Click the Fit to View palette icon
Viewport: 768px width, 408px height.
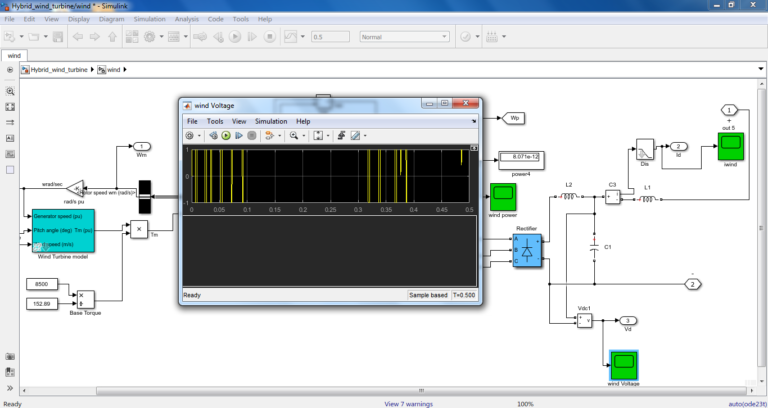click(10, 104)
